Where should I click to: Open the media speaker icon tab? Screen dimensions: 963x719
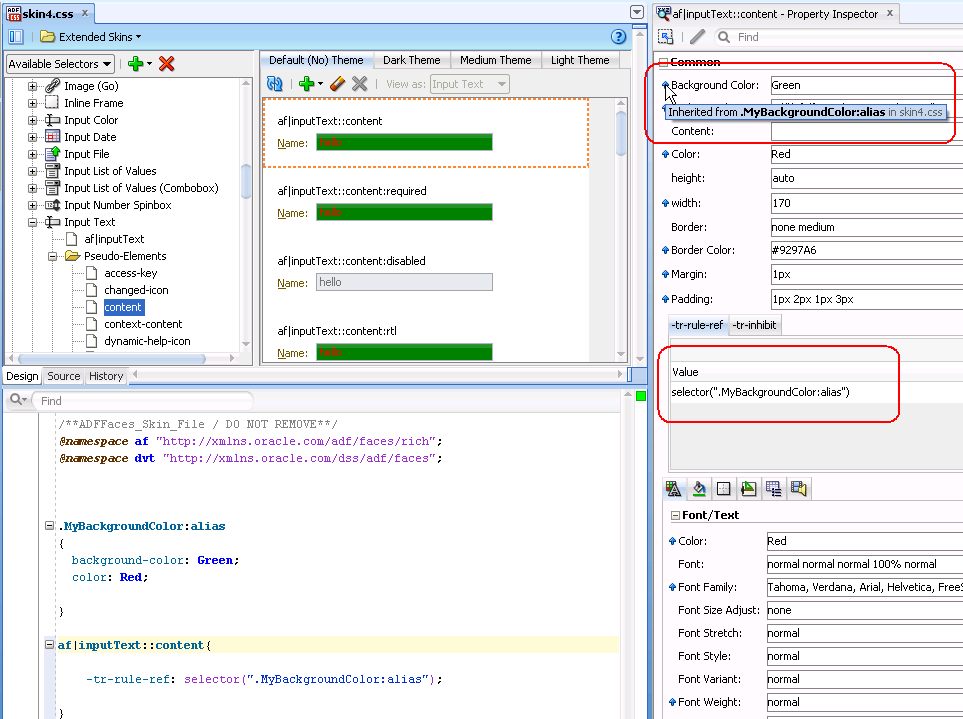798,489
